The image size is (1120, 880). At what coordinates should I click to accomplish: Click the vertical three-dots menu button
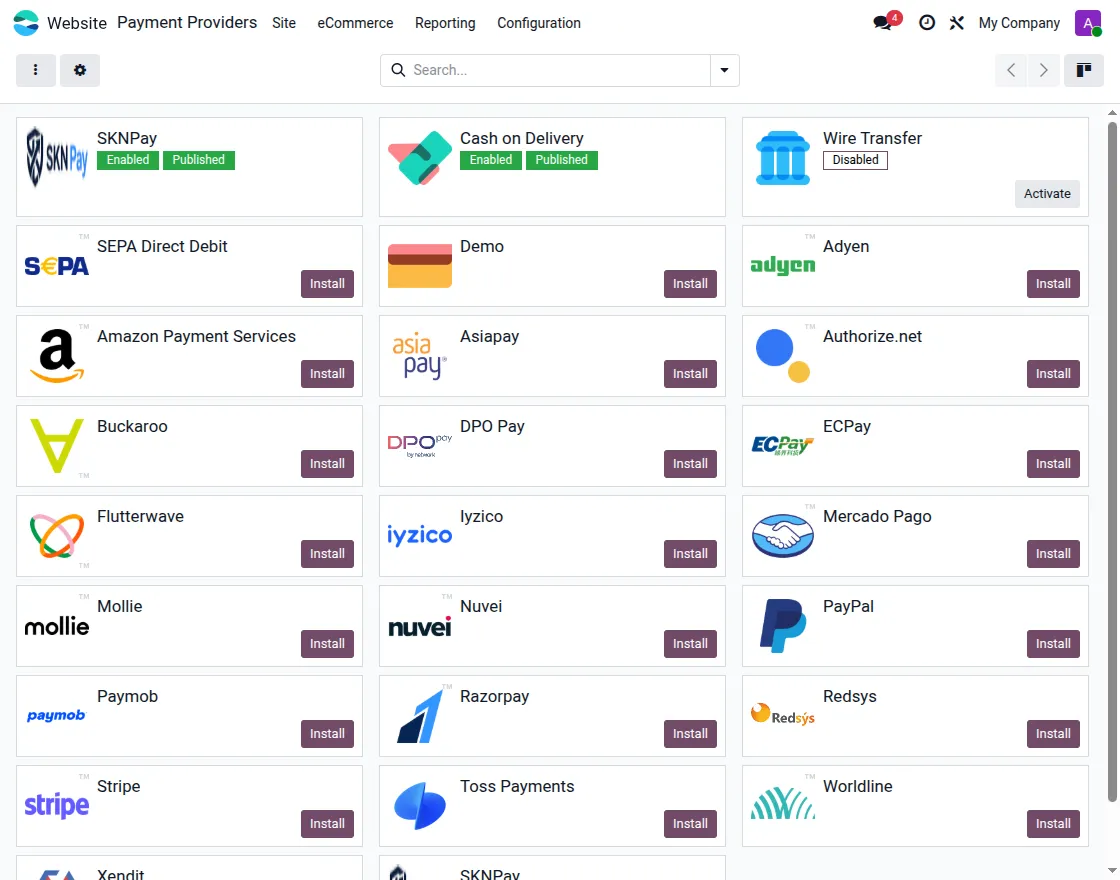click(36, 70)
